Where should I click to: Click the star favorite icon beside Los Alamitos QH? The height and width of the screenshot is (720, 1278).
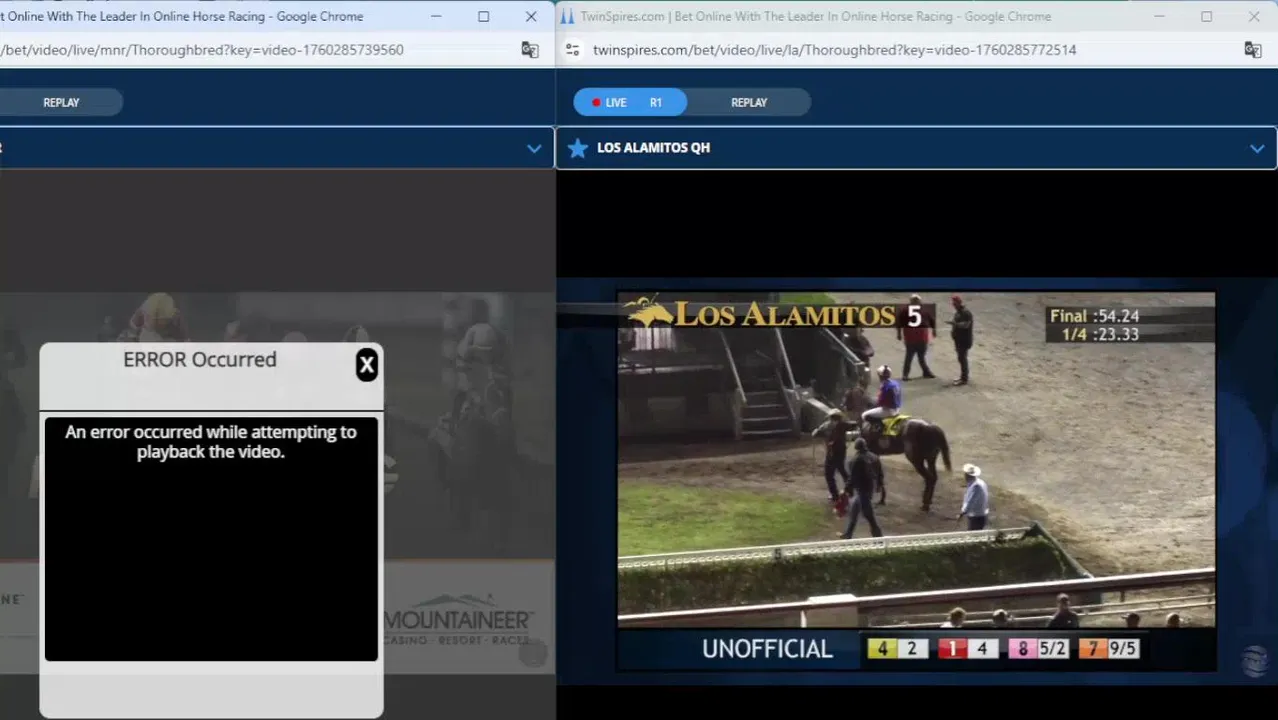coord(577,148)
